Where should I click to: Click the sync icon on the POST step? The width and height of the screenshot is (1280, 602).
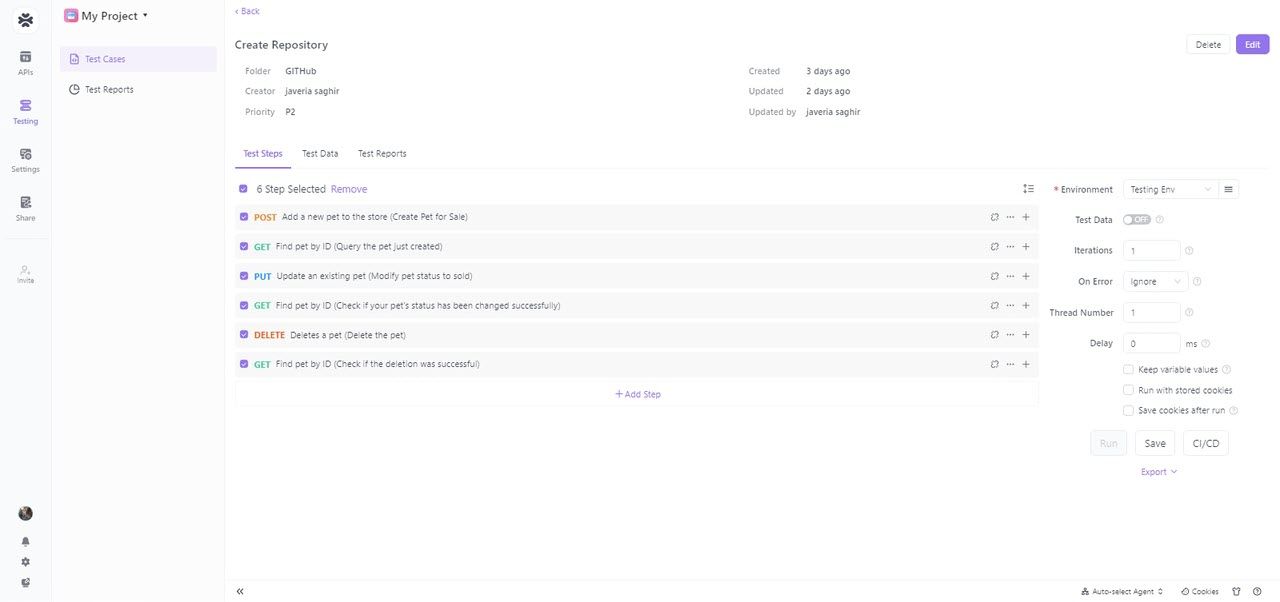(x=994, y=217)
